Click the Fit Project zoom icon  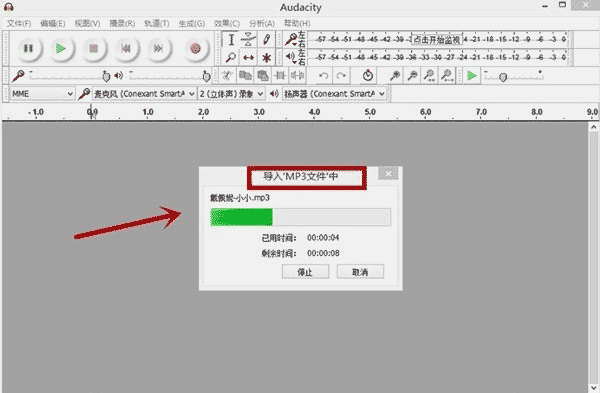447,76
